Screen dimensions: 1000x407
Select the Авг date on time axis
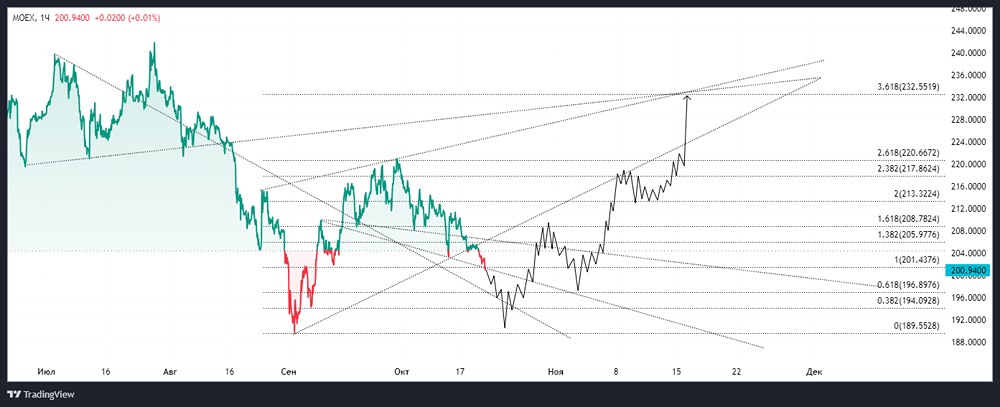pos(170,371)
